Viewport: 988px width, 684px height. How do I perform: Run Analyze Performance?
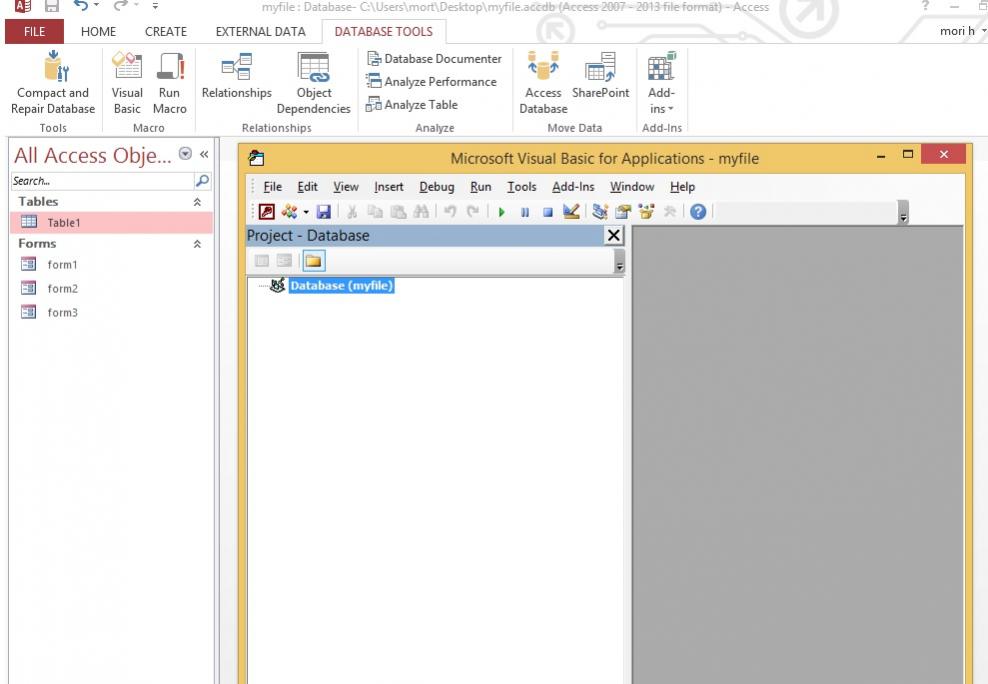coord(432,81)
